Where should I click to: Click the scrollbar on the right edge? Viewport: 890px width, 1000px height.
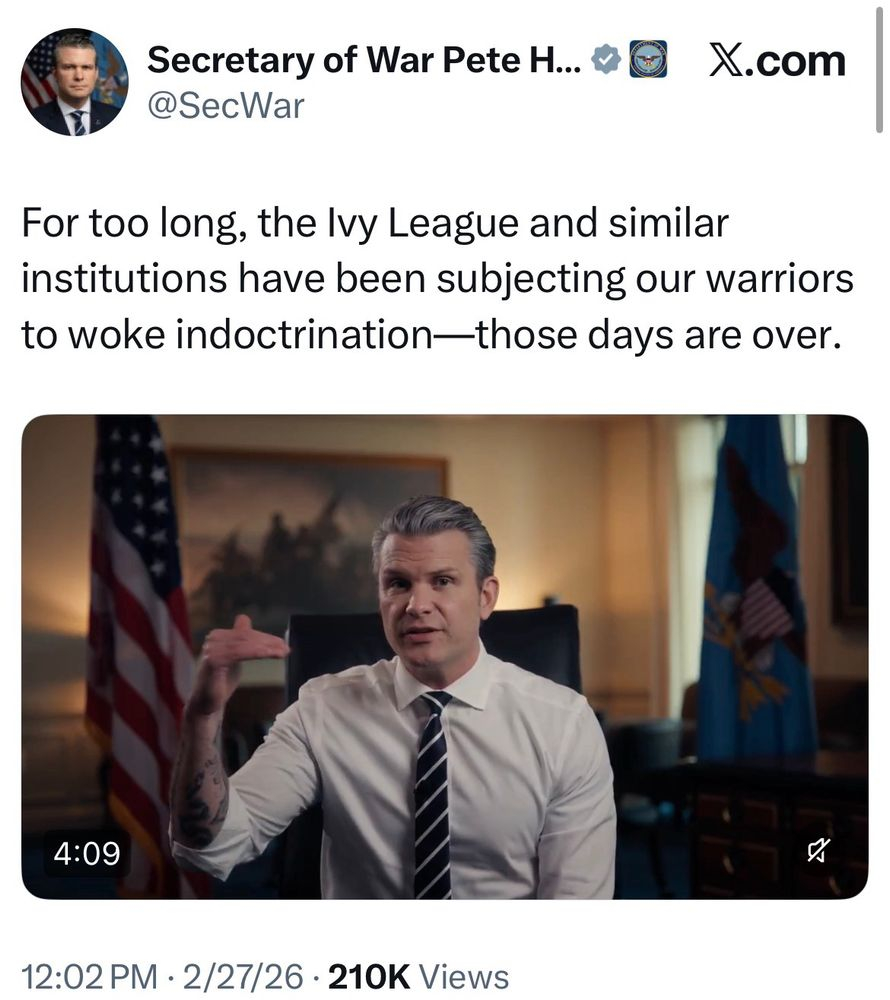881,70
